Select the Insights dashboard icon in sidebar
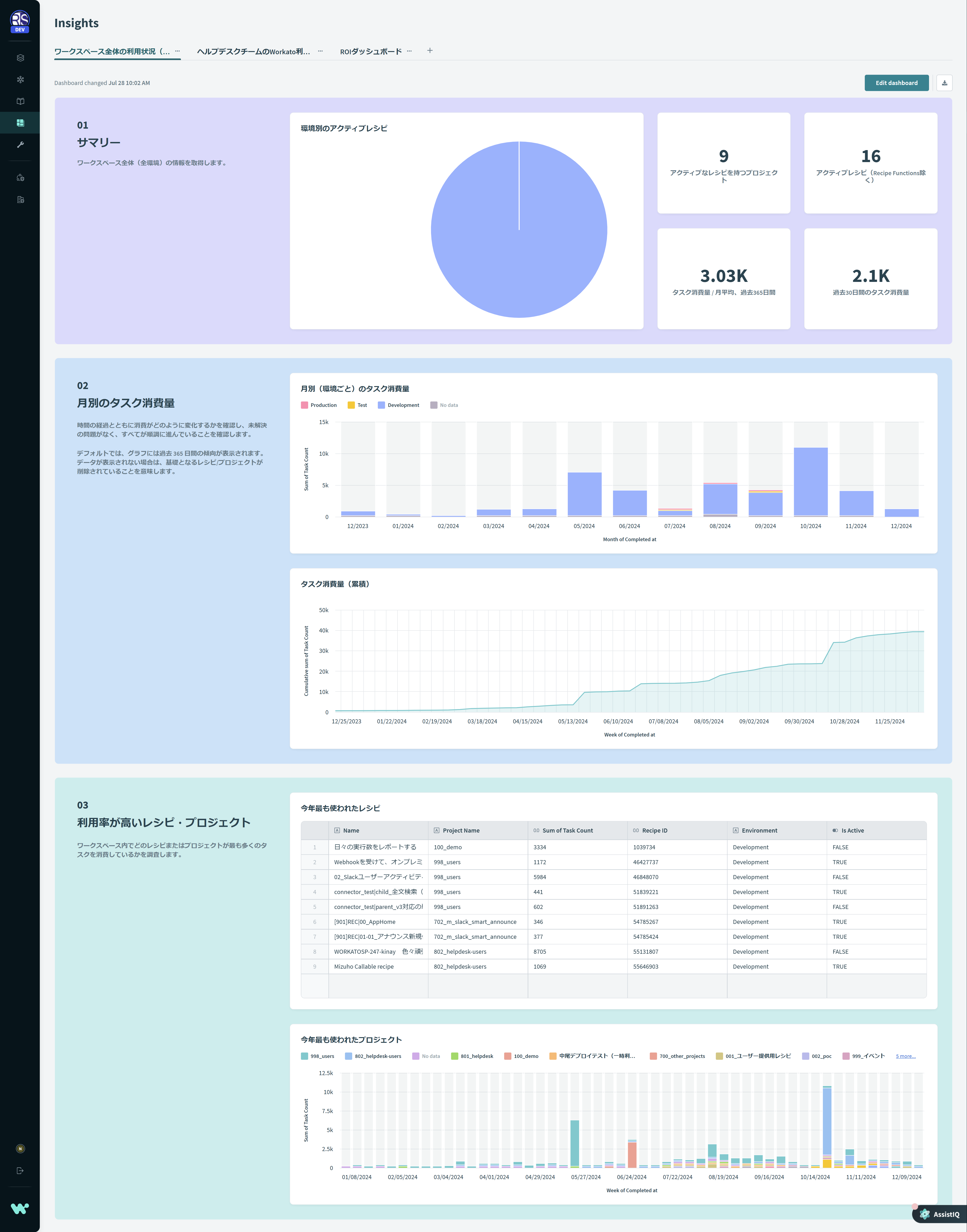The image size is (967, 1232). tap(20, 122)
